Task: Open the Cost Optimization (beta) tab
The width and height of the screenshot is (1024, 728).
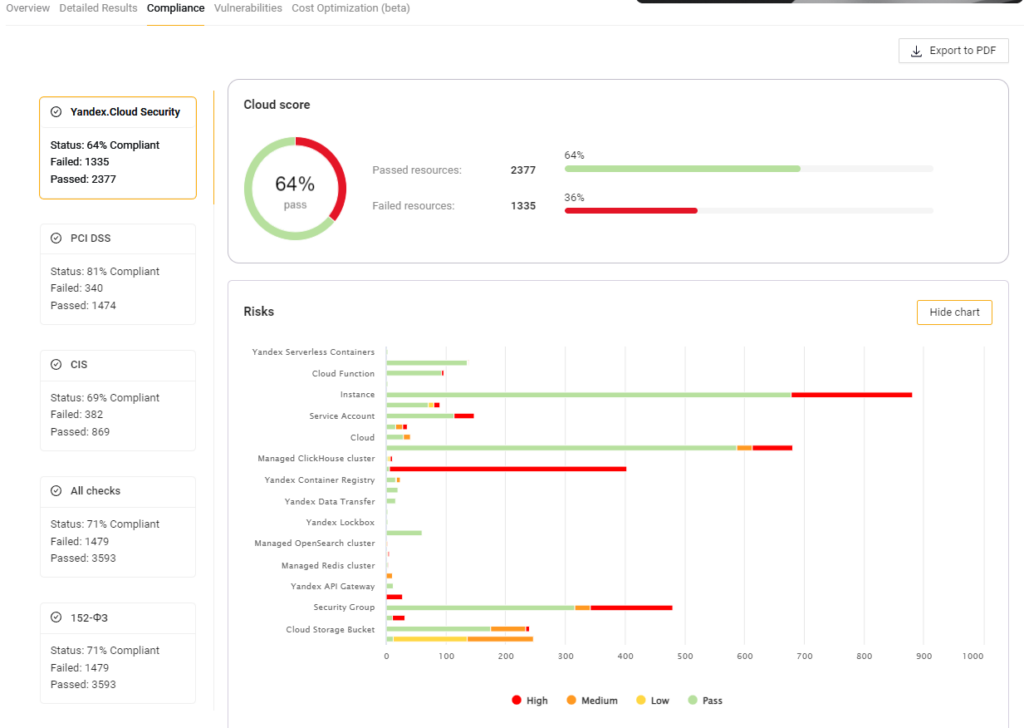Action: click(350, 8)
